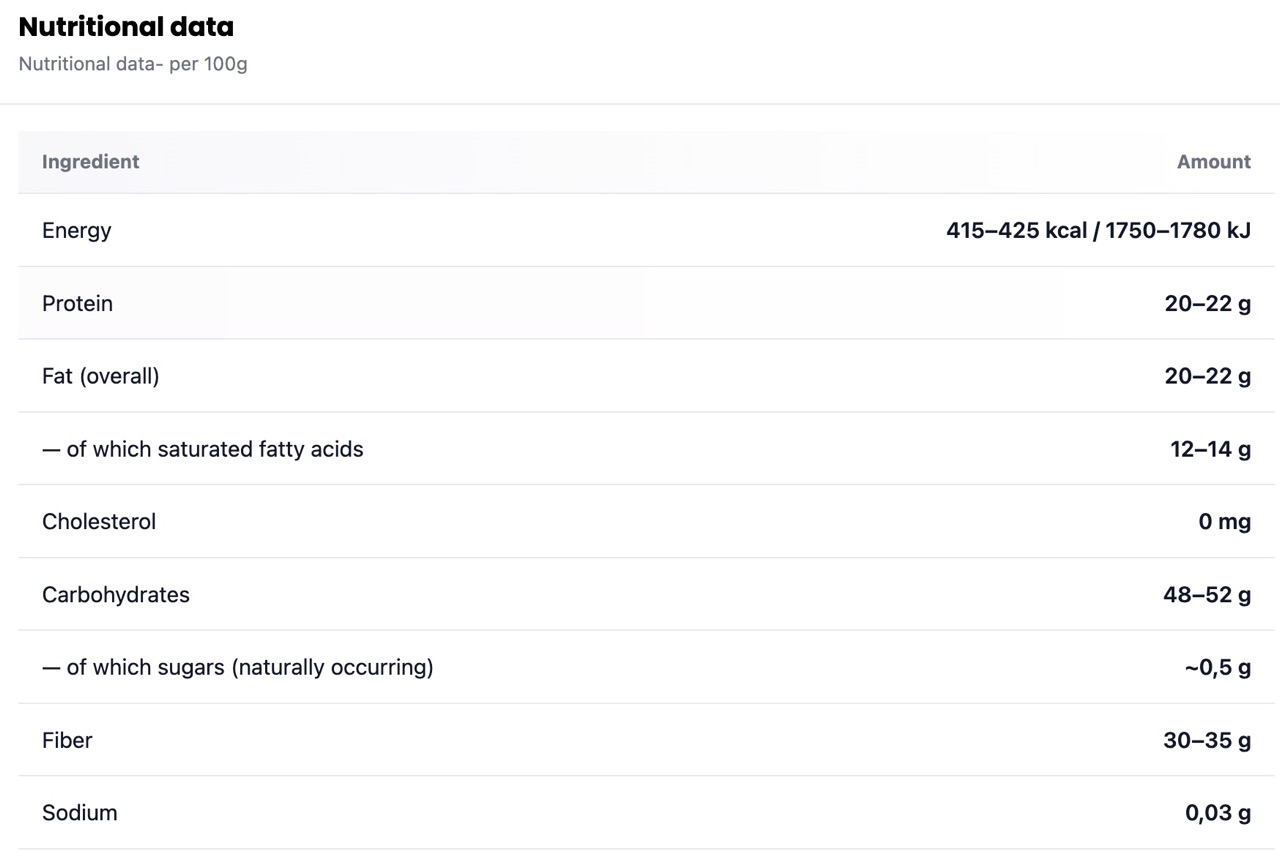The width and height of the screenshot is (1280, 868).
Task: Select the Ingredient column header
Action: click(x=91, y=162)
